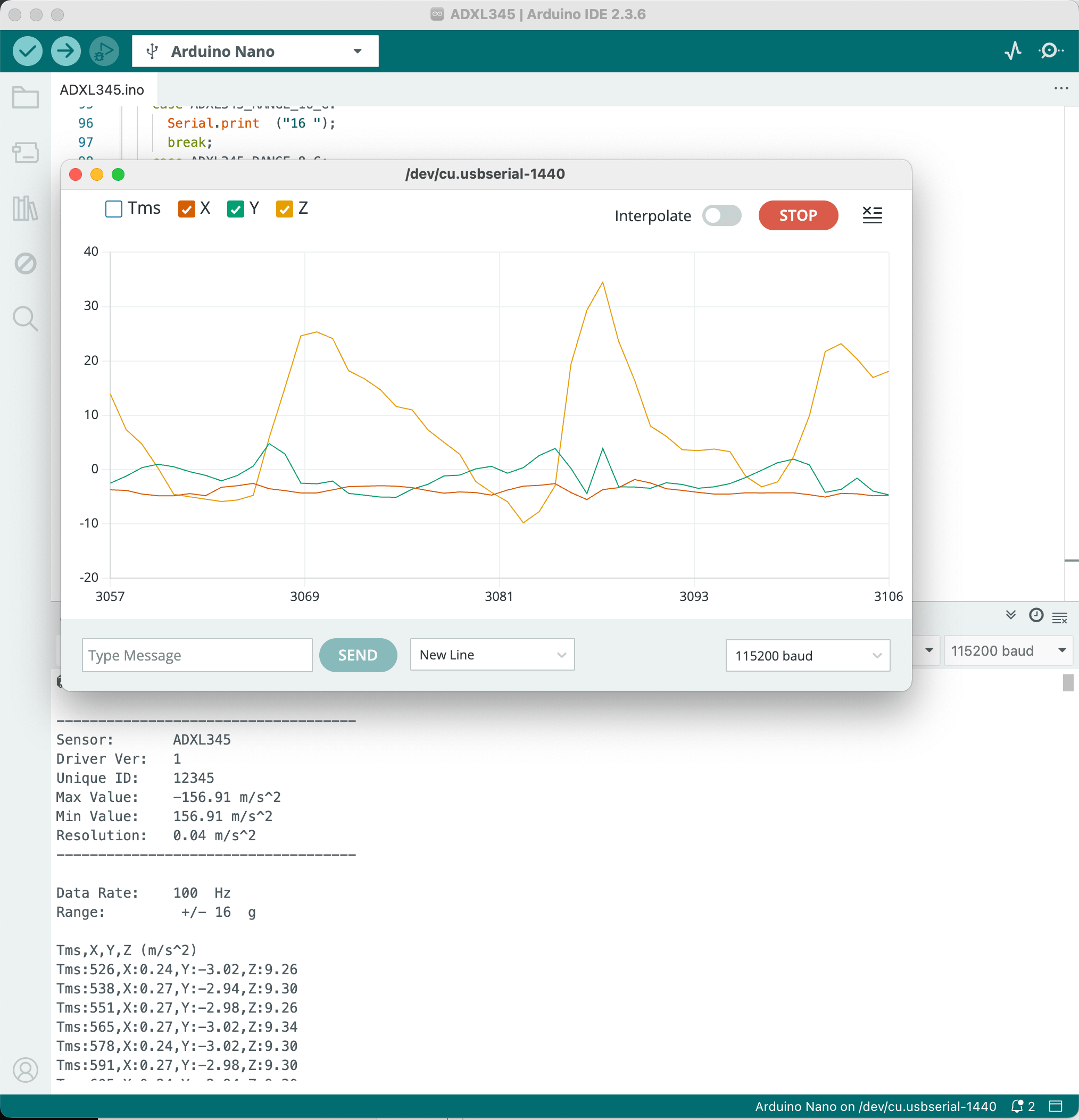1079x1120 pixels.
Task: Click the SEND button
Action: [358, 655]
